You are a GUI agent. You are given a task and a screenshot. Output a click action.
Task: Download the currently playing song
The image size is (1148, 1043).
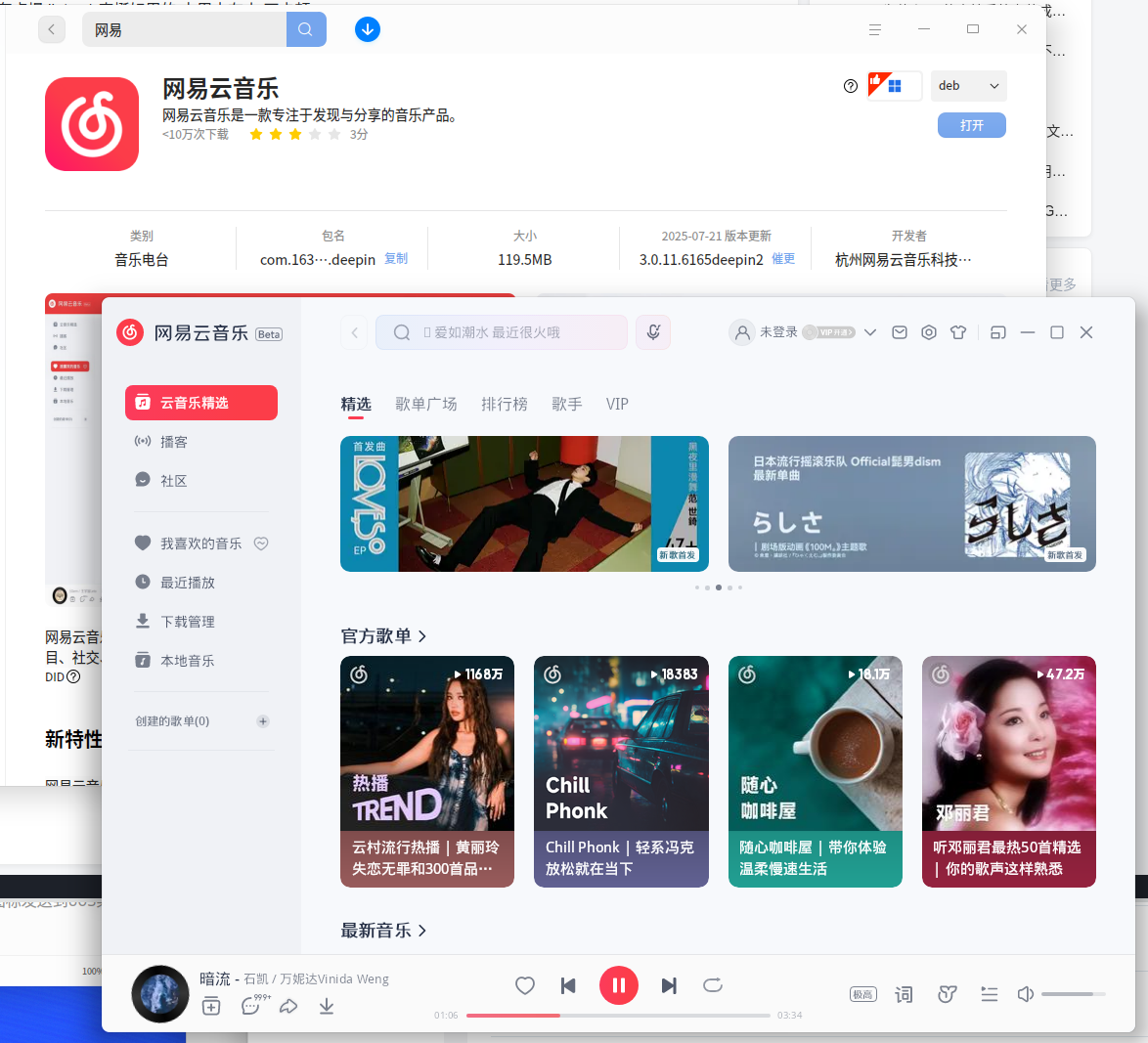coord(327,1007)
